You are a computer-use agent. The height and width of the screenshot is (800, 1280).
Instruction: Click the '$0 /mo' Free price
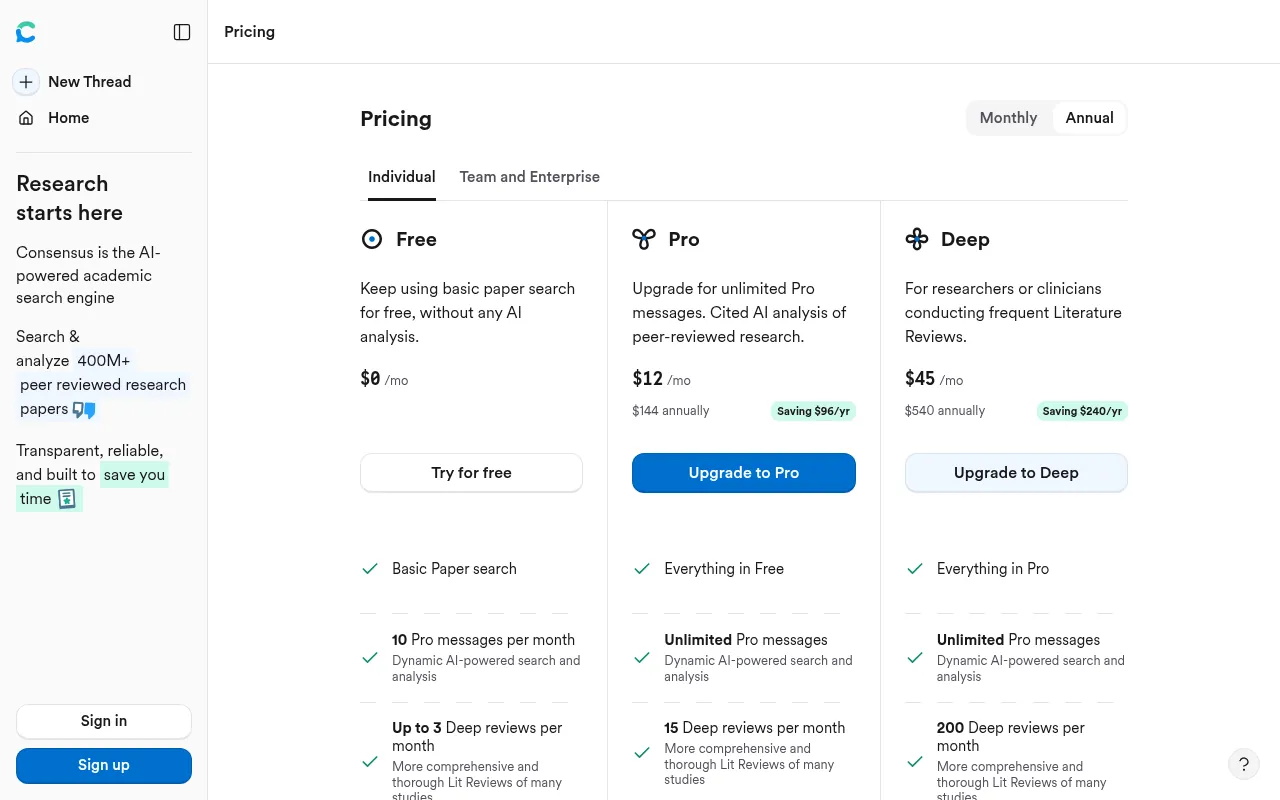(x=384, y=379)
